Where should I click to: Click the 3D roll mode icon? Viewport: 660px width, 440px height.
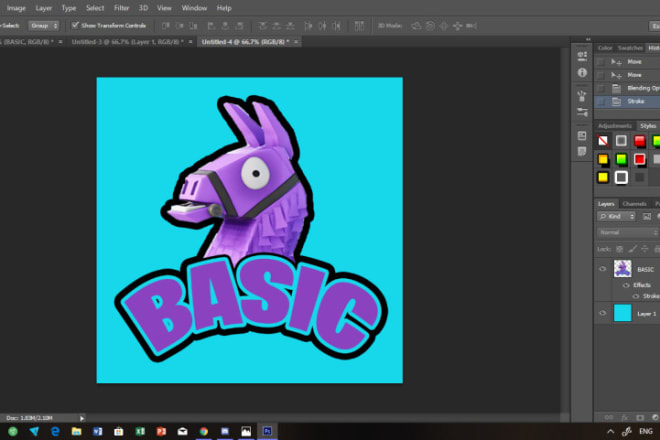(430, 26)
